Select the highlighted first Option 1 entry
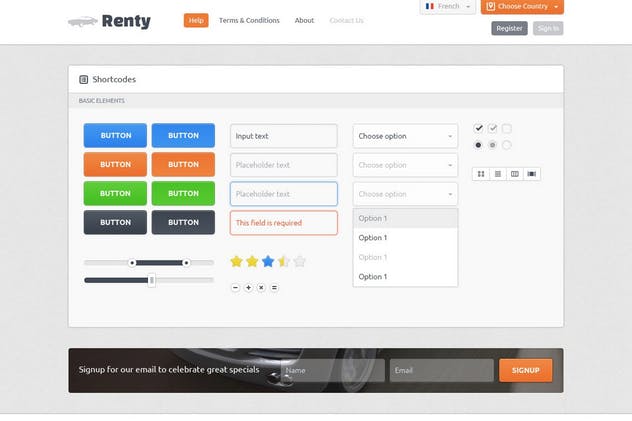This screenshot has width=632, height=421. coord(405,218)
